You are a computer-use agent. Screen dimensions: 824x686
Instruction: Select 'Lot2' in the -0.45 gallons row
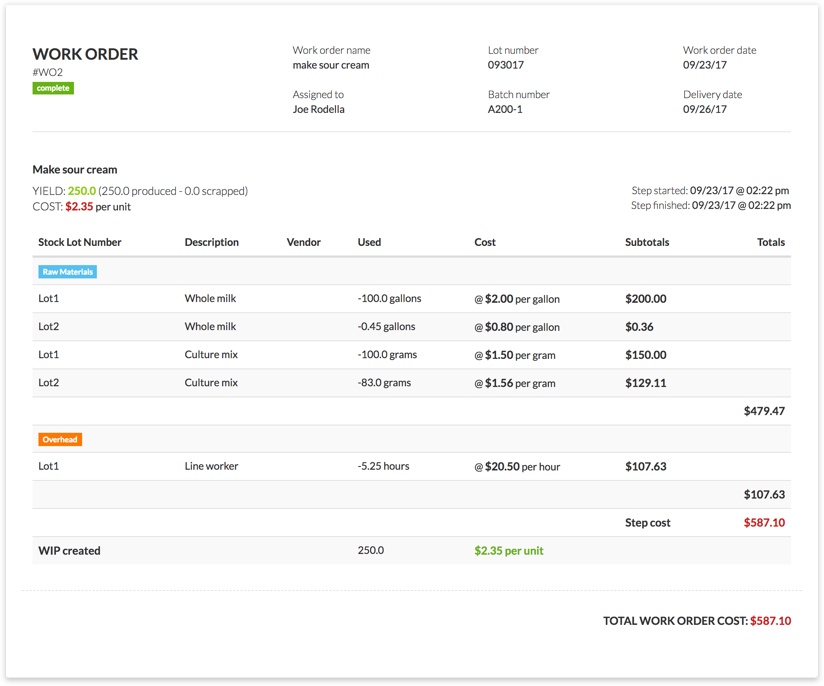point(48,326)
